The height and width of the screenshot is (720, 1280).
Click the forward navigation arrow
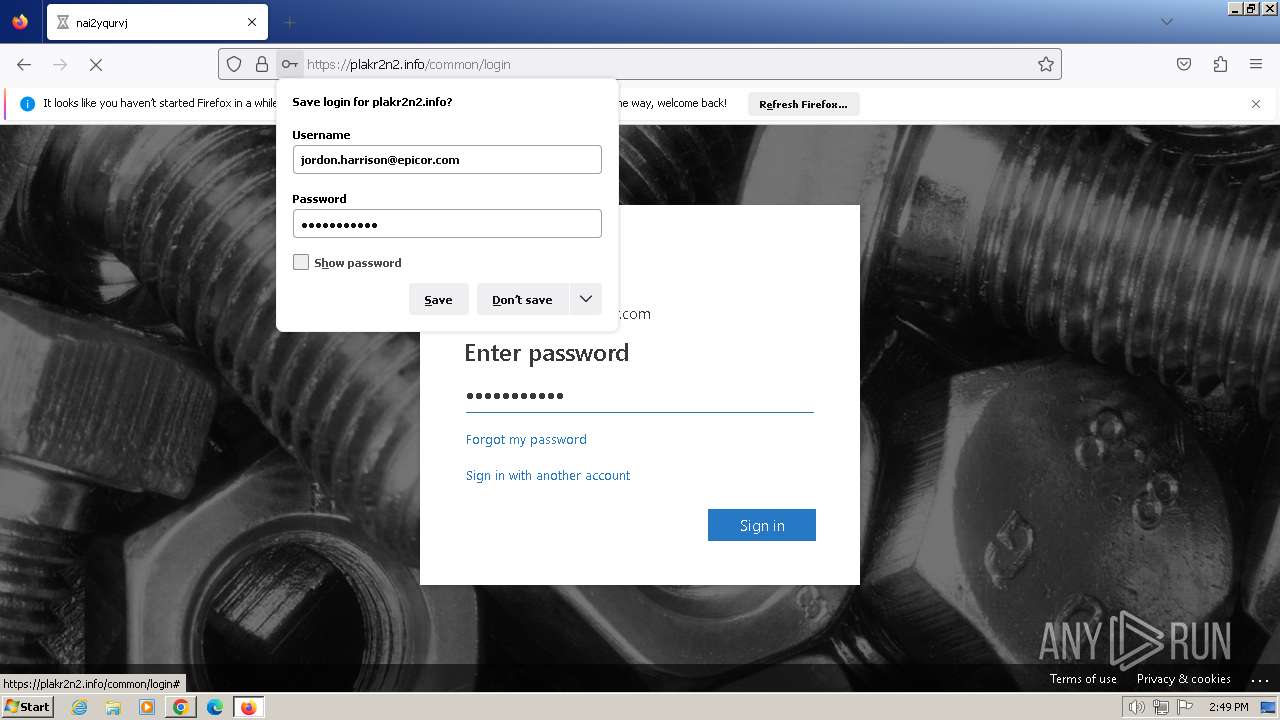(60, 64)
